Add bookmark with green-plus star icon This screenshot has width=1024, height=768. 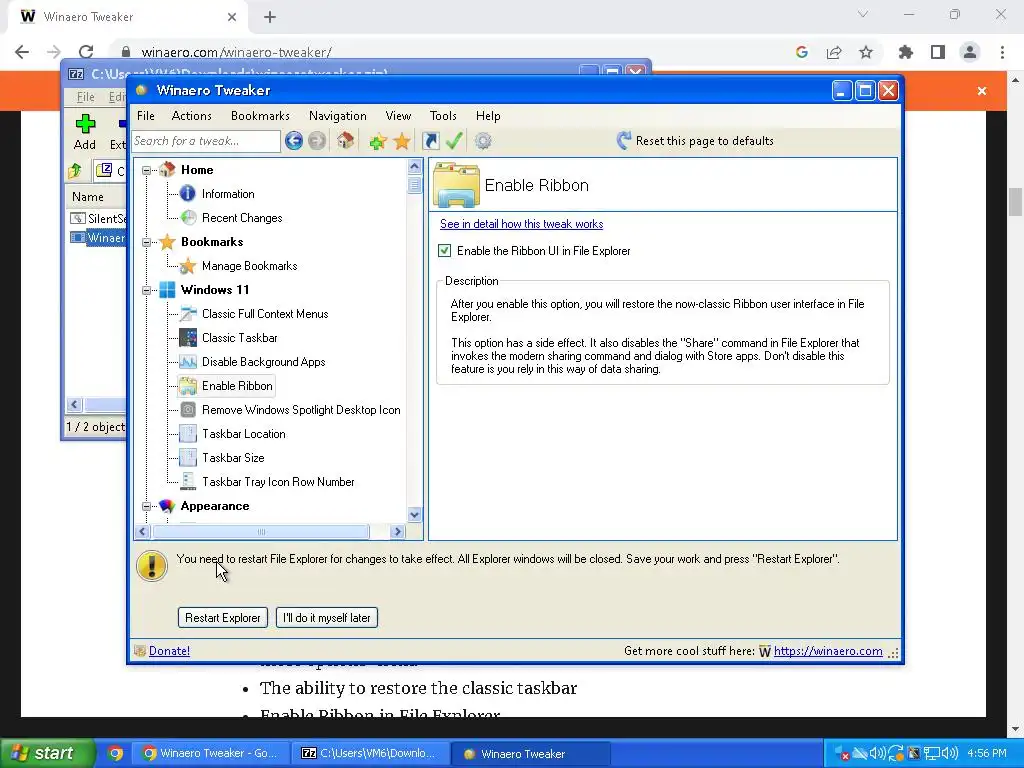pos(377,140)
